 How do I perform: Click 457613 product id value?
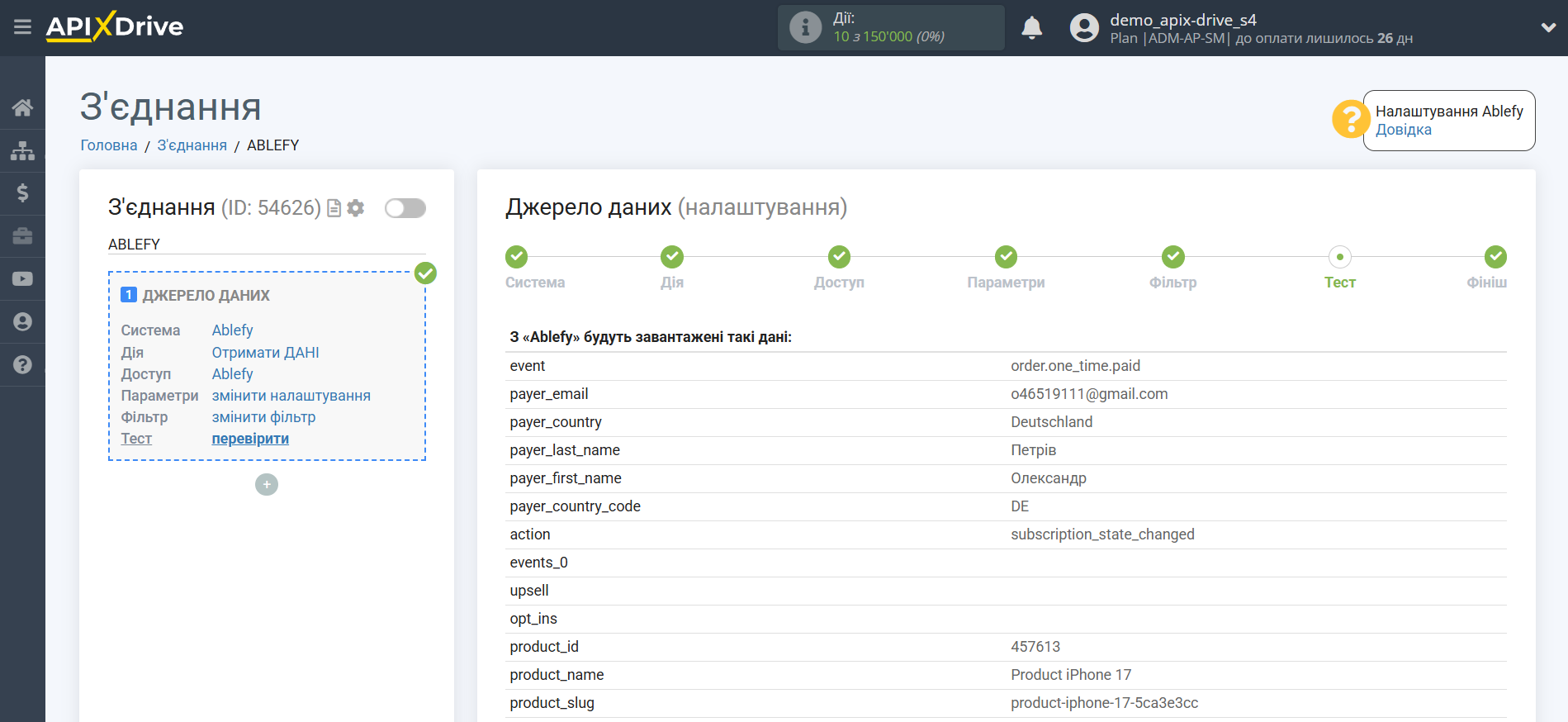click(1035, 647)
